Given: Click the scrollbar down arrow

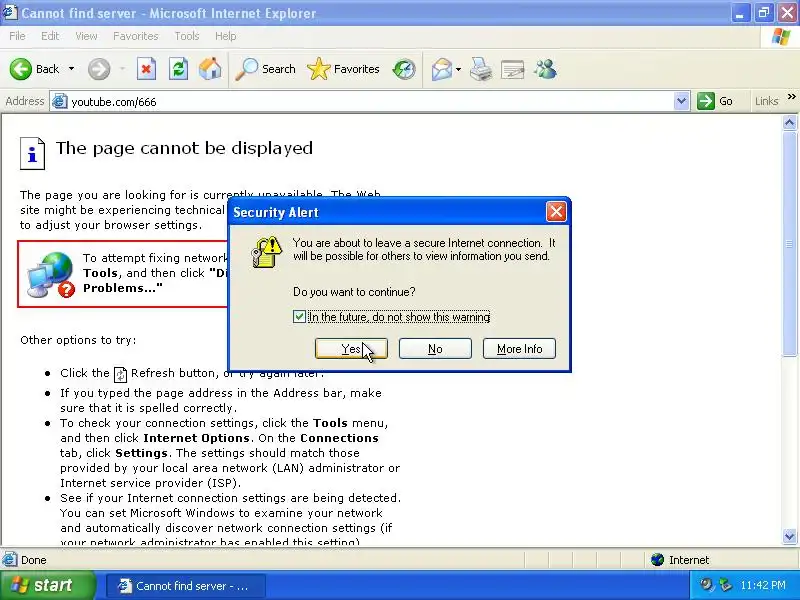Looking at the screenshot, I should coord(789,536).
